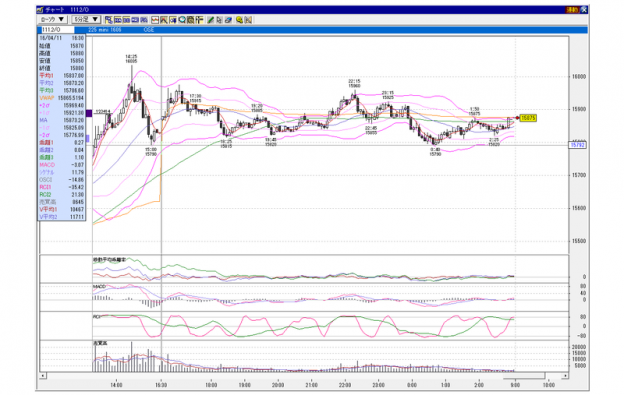624x395 pixels.
Task: Open the ローソク chart type dropdown
Action: (x=52, y=19)
